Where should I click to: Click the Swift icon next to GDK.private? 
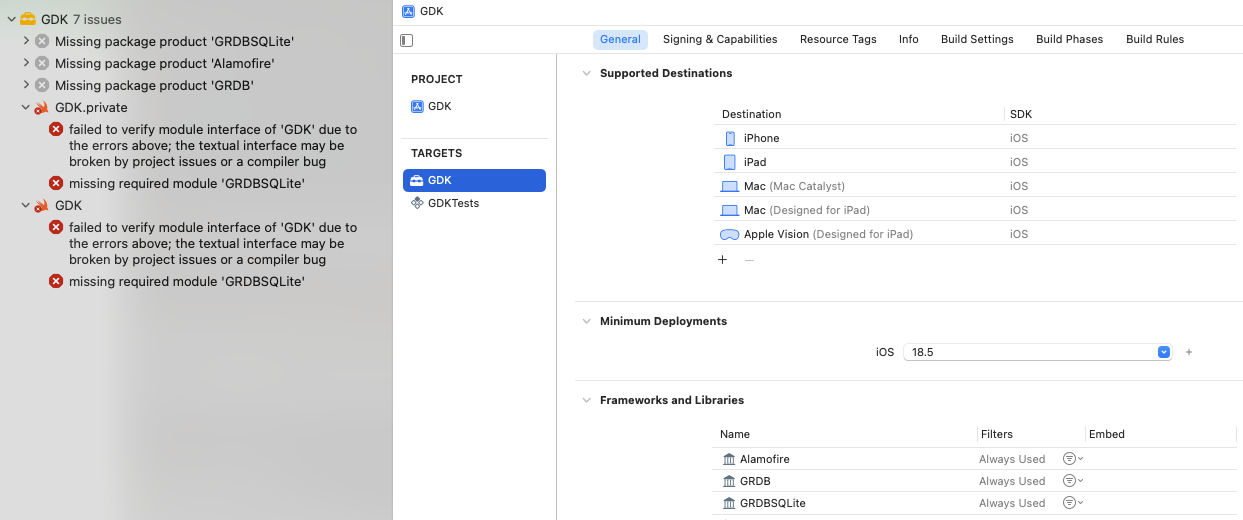coord(42,107)
